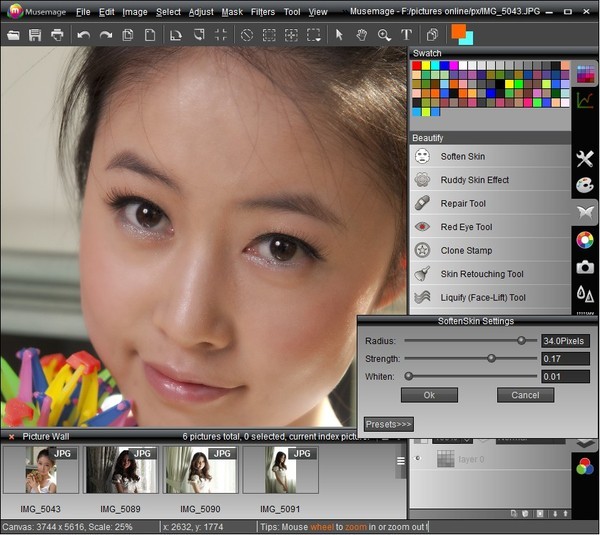The image size is (600, 535).
Task: Select the magnifier zoom tool
Action: (x=384, y=35)
